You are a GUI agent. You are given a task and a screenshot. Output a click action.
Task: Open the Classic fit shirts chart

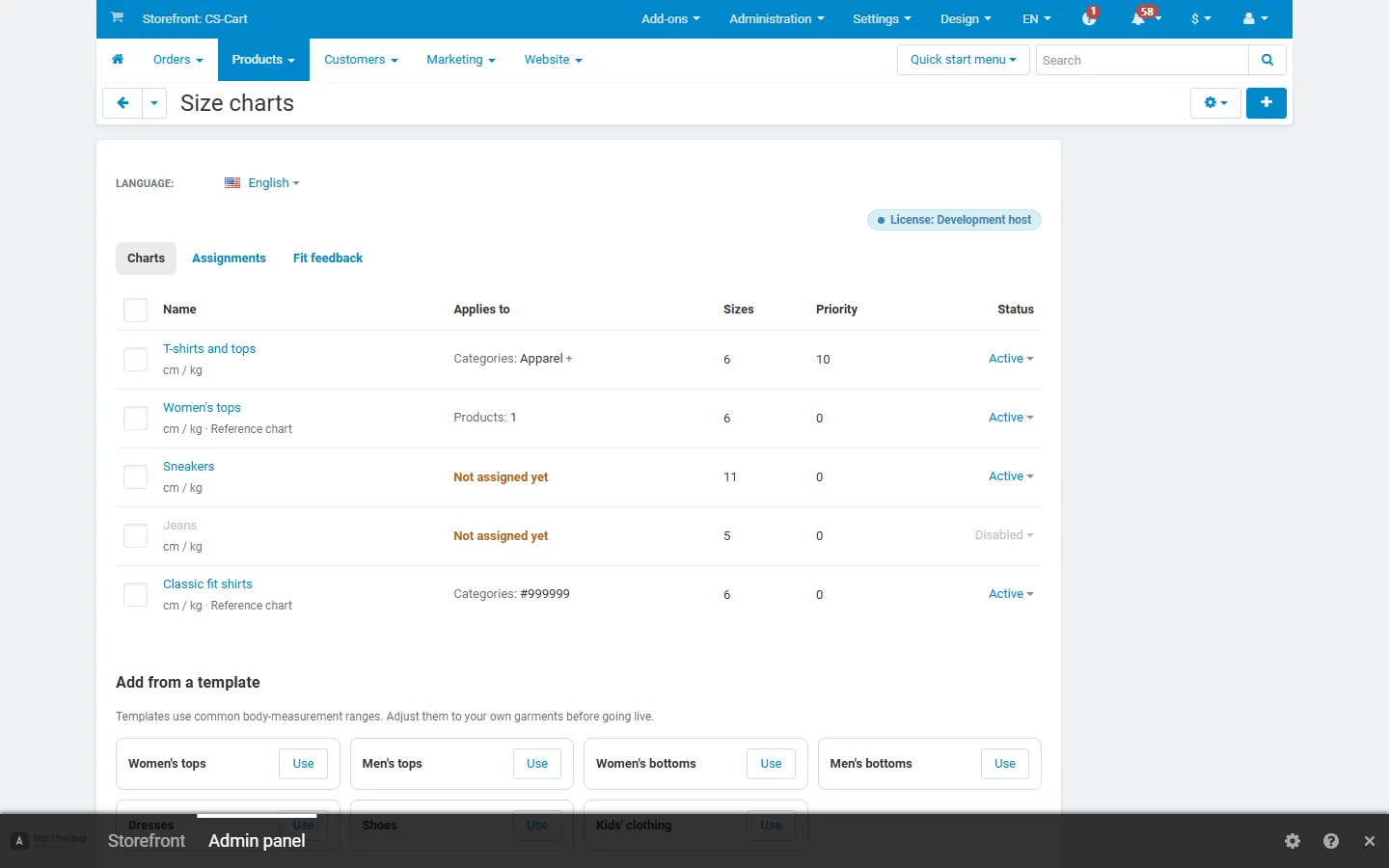pyautogui.click(x=207, y=584)
